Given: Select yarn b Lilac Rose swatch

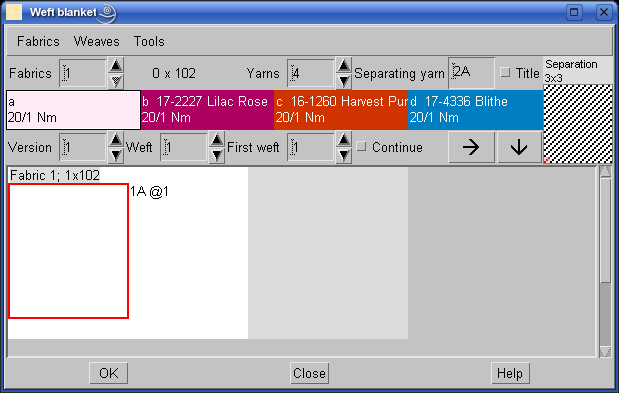Looking at the screenshot, I should tap(207, 110).
